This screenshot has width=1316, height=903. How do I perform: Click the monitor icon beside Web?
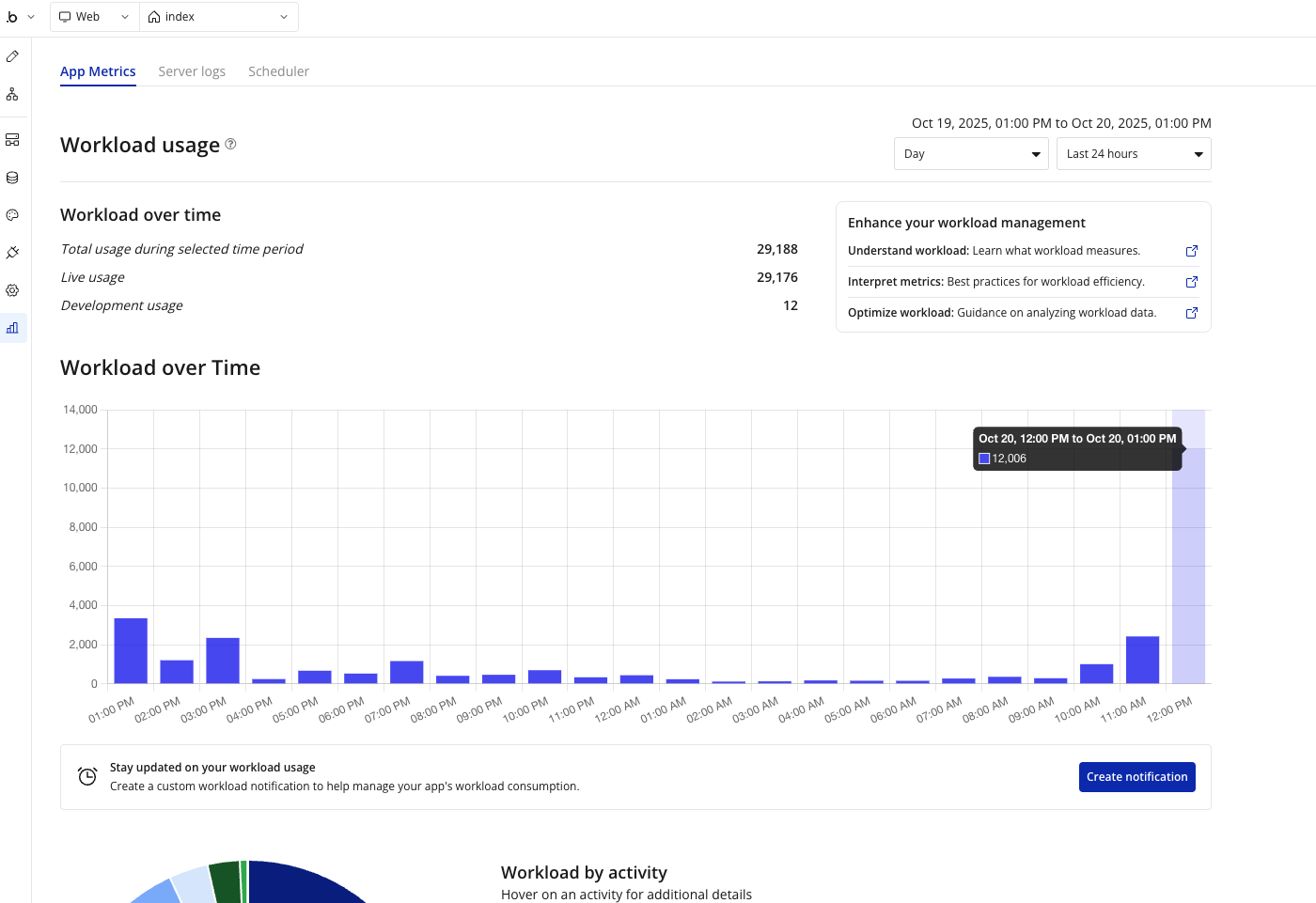click(65, 17)
